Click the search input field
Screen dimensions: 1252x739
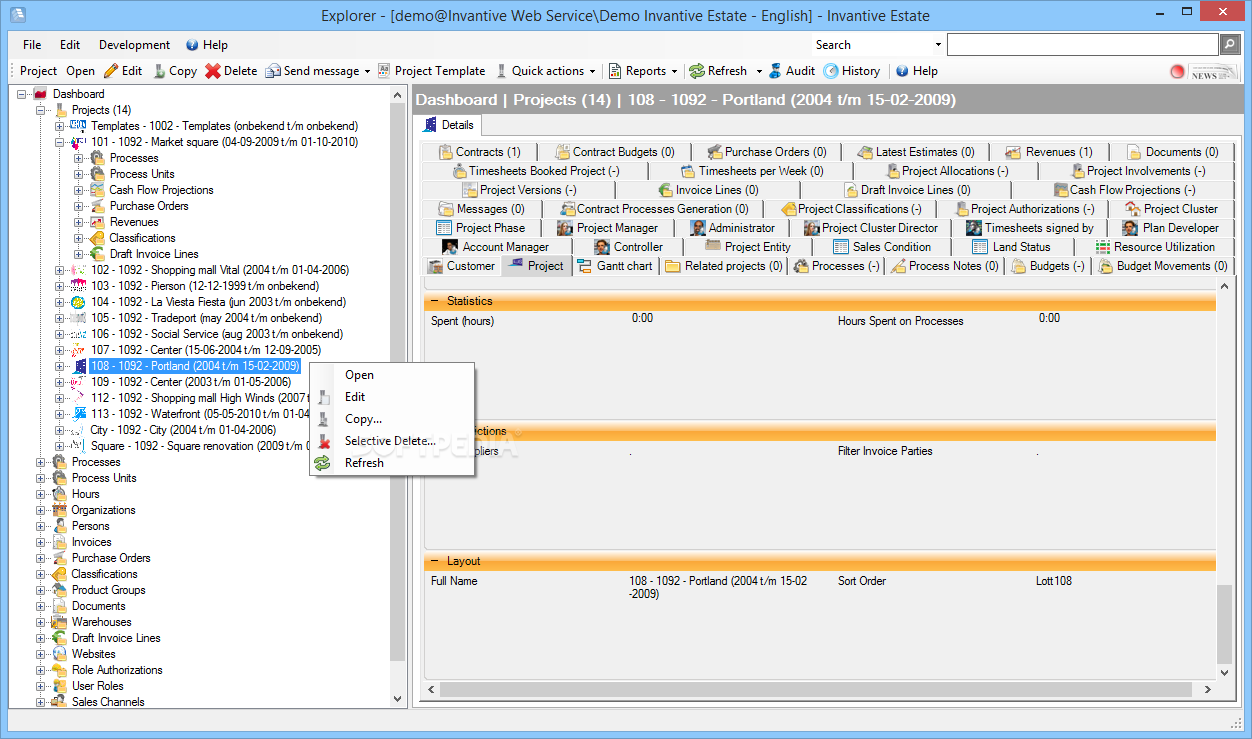pyautogui.click(x=1082, y=45)
